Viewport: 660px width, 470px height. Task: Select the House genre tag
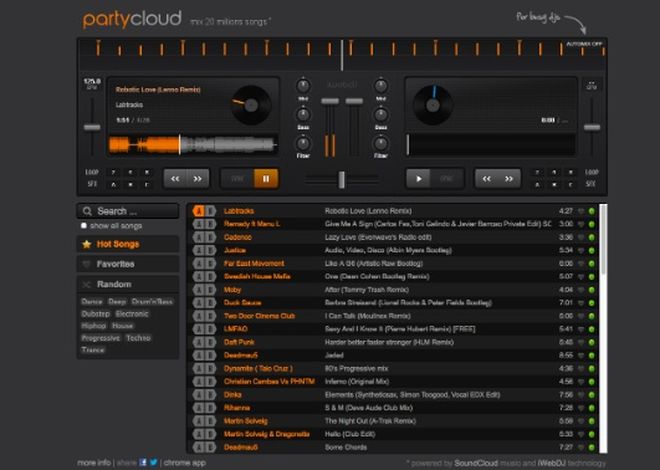tap(122, 326)
